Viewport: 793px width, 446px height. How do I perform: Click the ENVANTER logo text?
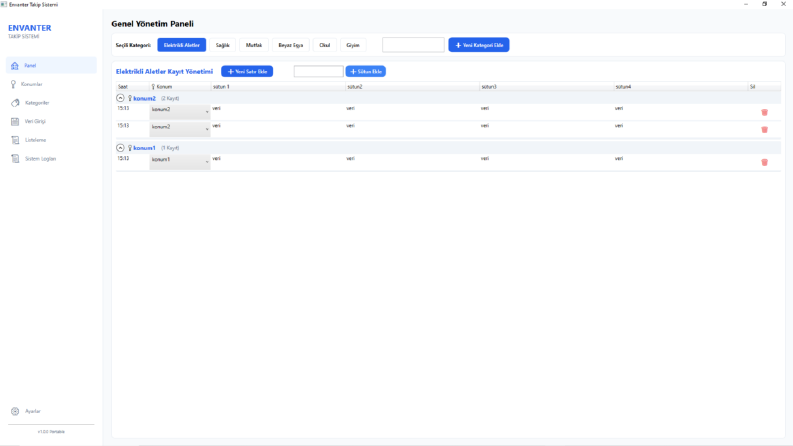coord(29,28)
